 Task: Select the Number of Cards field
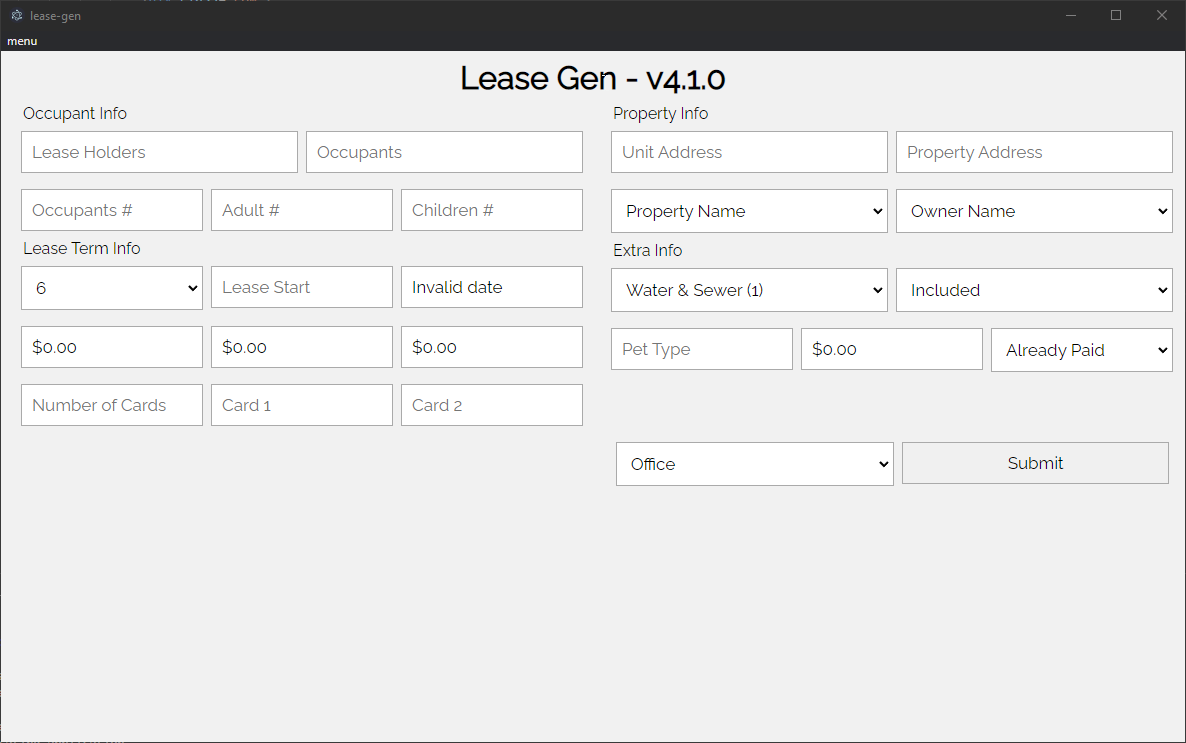[112, 405]
